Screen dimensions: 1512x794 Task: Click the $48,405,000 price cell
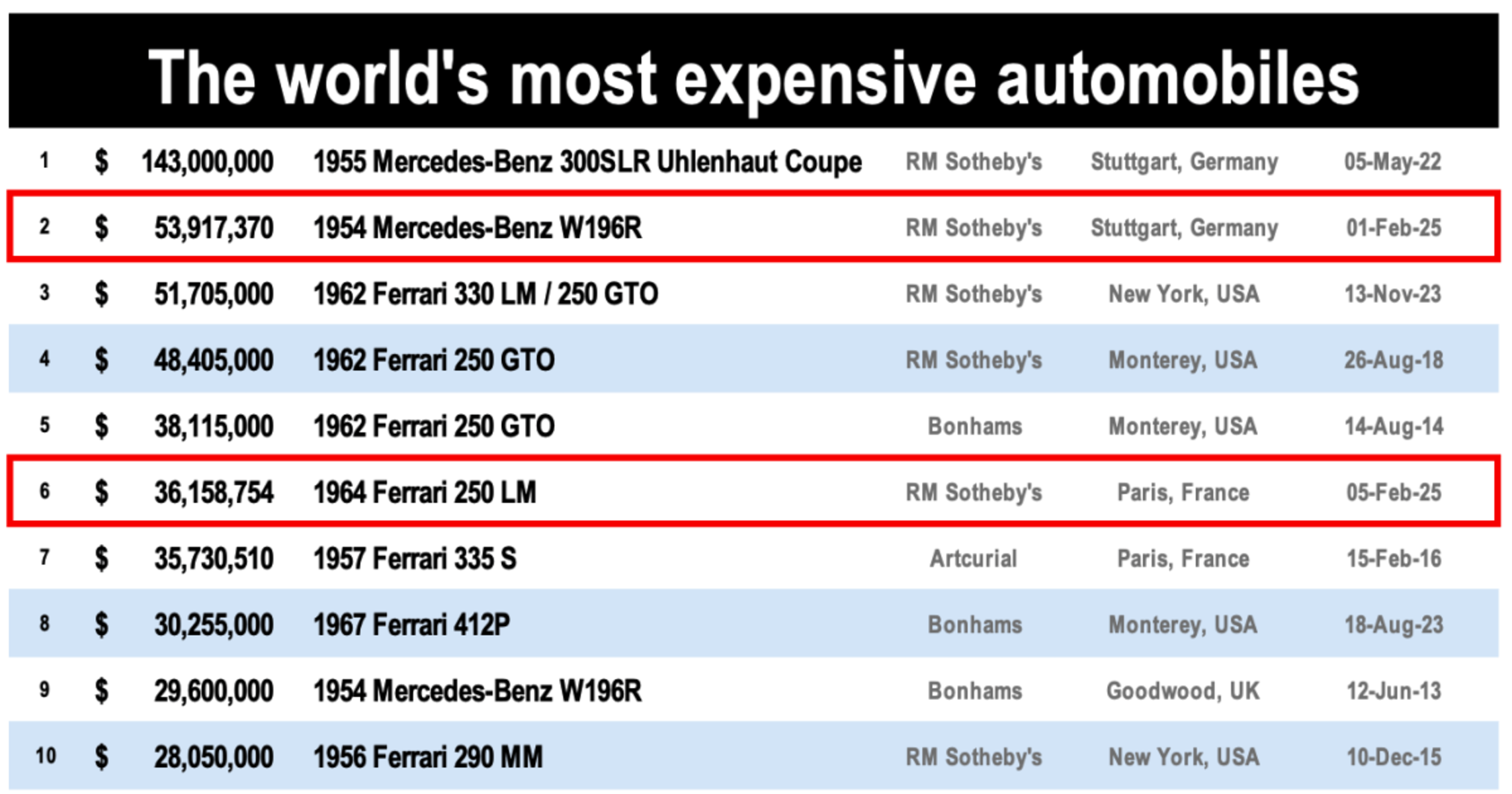click(x=213, y=361)
